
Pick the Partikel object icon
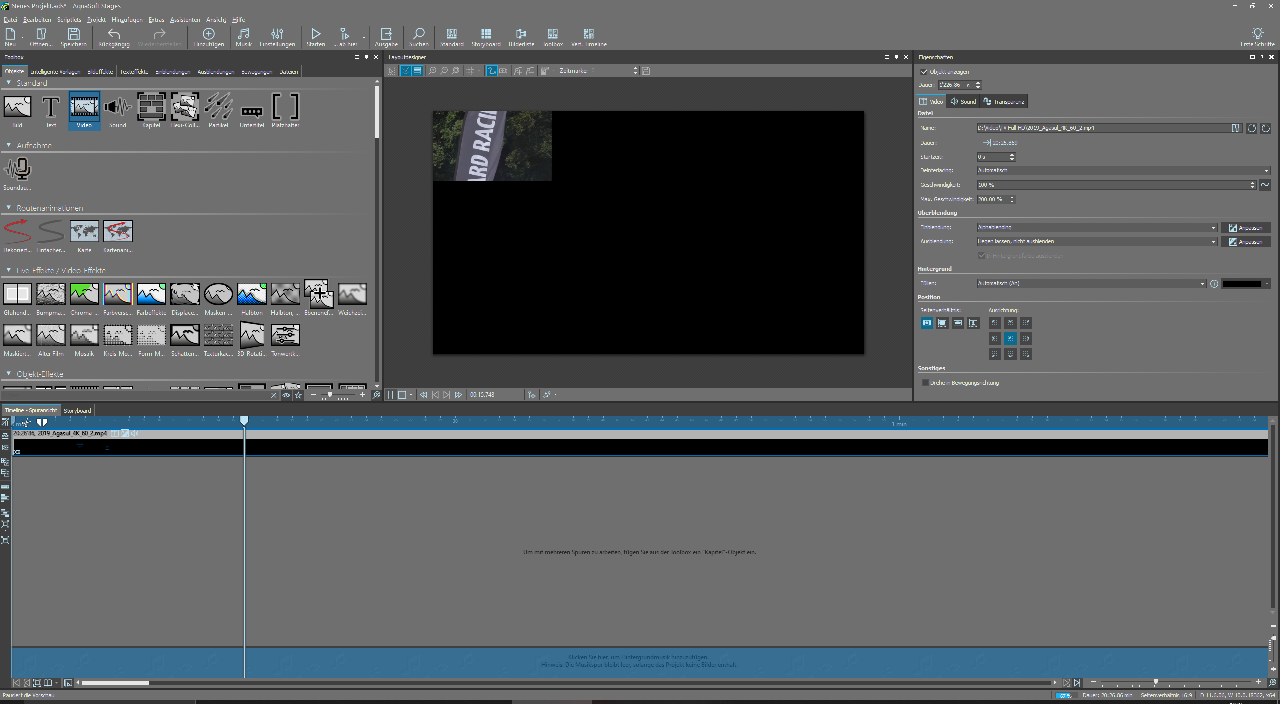(x=219, y=107)
